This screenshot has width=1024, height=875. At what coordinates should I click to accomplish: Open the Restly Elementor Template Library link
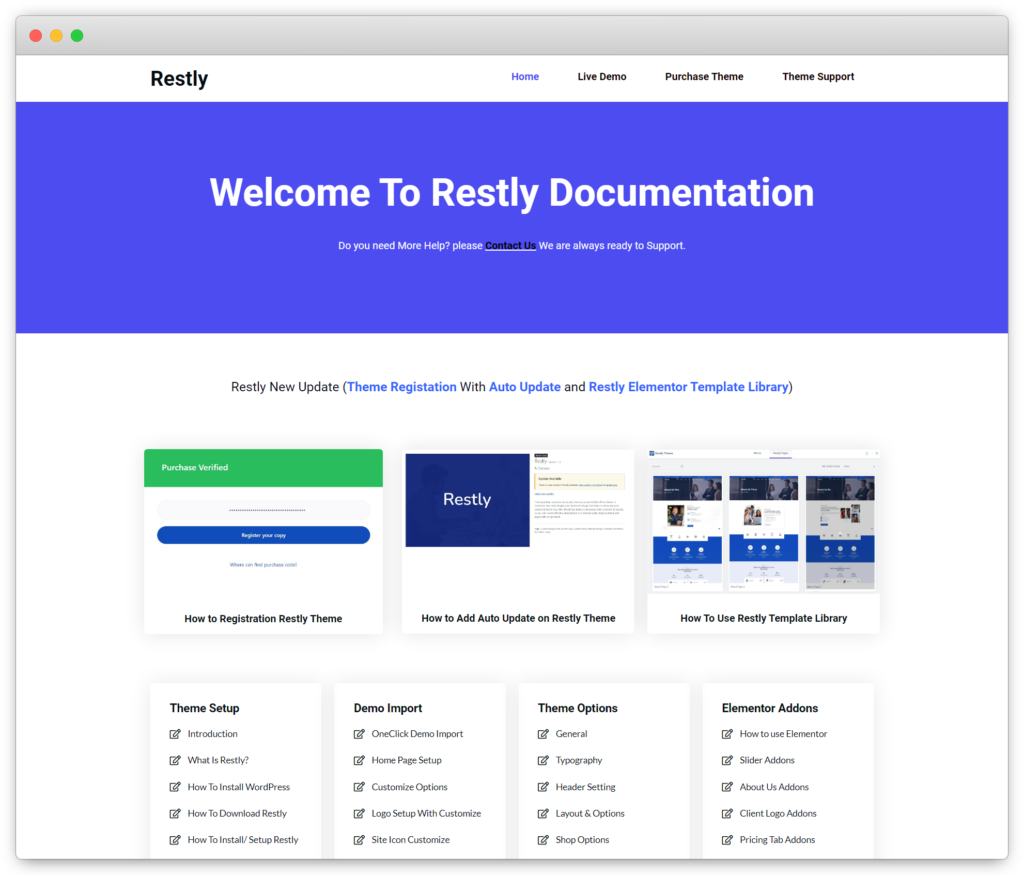pos(688,386)
